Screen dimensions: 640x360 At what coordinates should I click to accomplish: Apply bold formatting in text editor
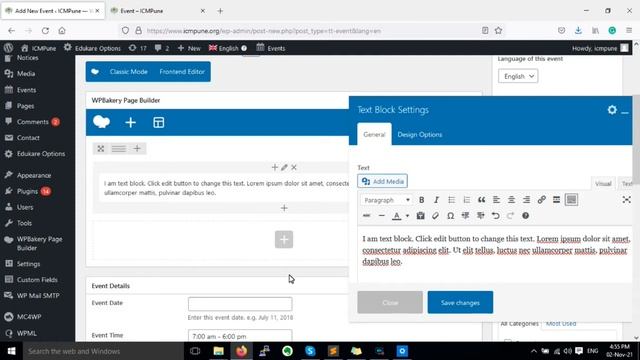coord(421,200)
